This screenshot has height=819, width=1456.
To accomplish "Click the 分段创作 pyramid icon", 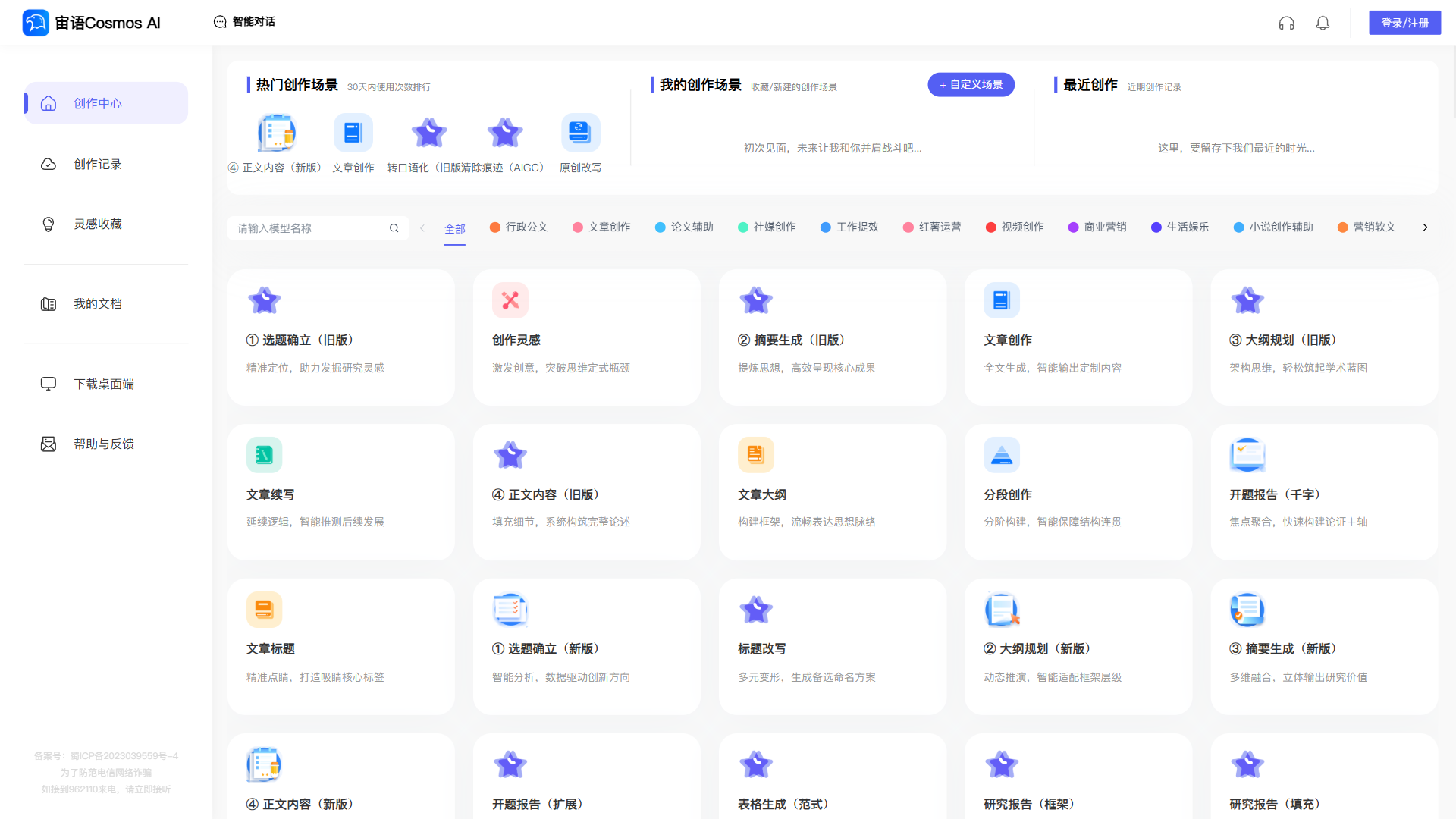I will pyautogui.click(x=1001, y=455).
